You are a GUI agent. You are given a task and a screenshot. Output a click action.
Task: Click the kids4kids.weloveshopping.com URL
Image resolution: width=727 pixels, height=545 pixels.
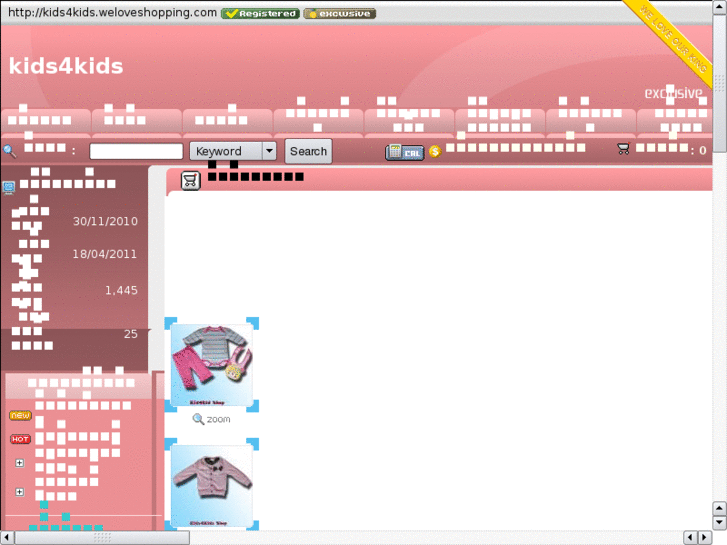112,13
